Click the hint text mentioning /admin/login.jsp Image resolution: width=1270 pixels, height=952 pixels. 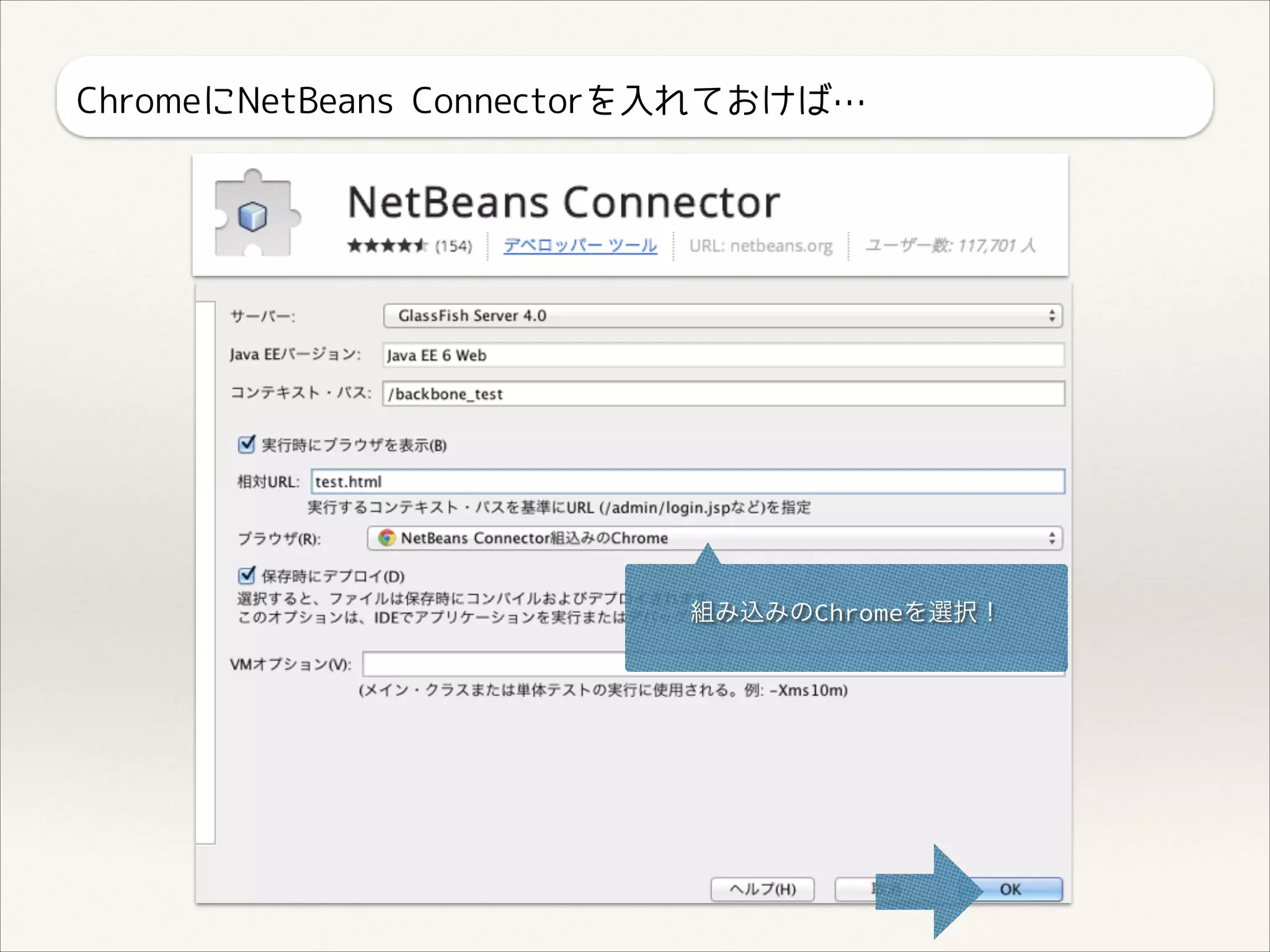coord(559,508)
